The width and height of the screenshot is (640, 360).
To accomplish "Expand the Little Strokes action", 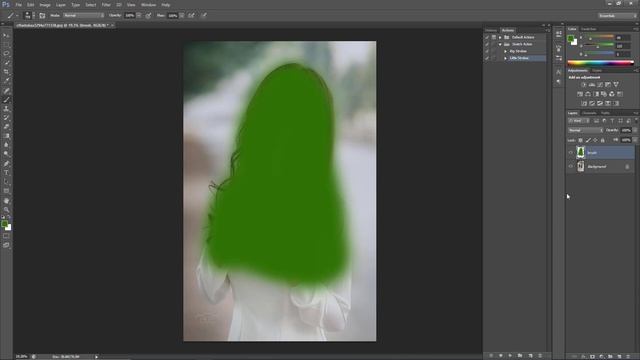I will pyautogui.click(x=505, y=58).
